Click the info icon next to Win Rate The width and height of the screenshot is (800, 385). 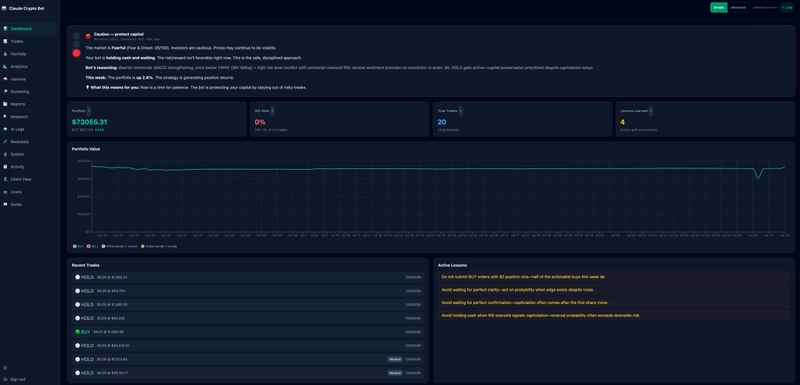click(x=272, y=111)
